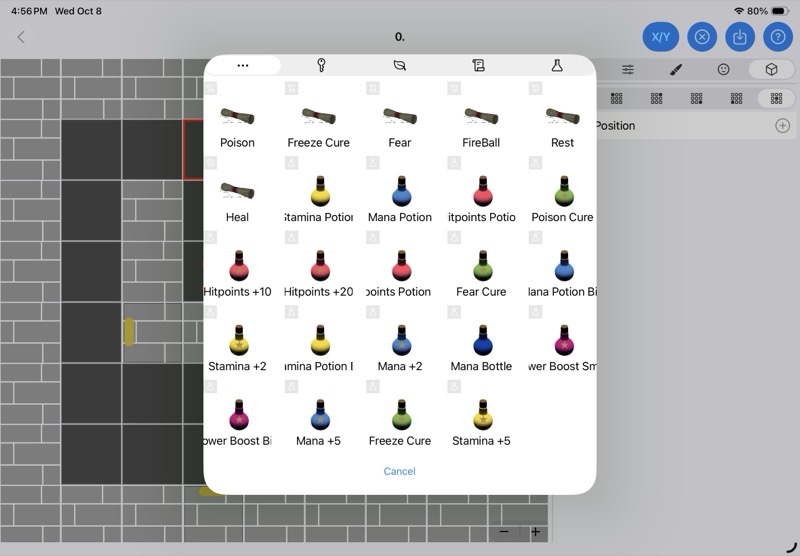Tap the download/save button in top bar

[740, 37]
